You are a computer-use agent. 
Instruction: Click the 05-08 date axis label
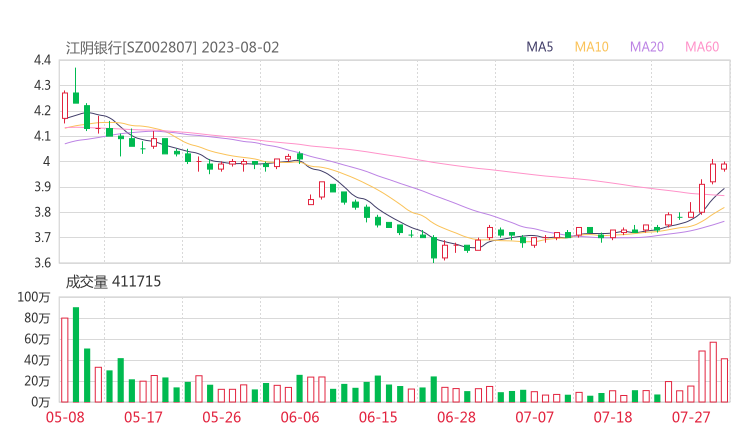click(x=65, y=417)
